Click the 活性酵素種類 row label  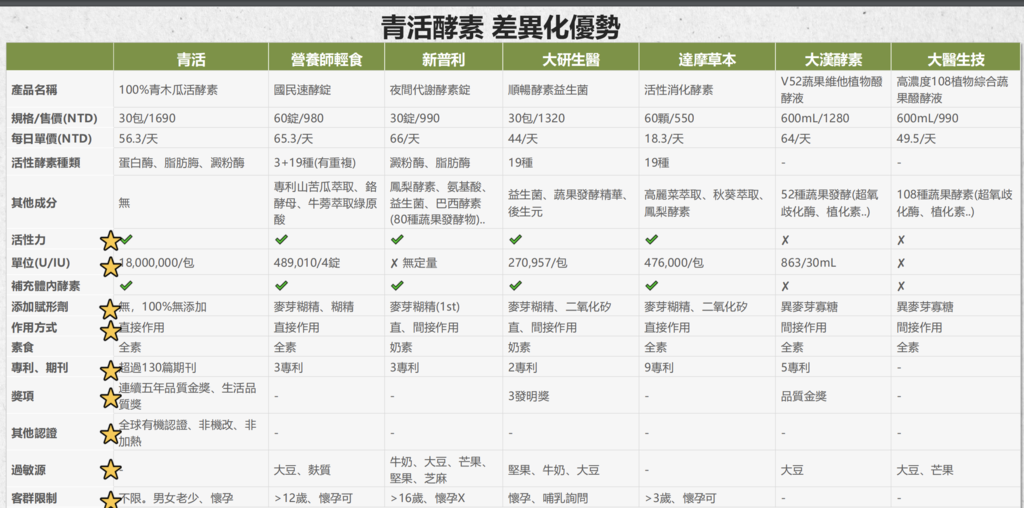click(46, 163)
